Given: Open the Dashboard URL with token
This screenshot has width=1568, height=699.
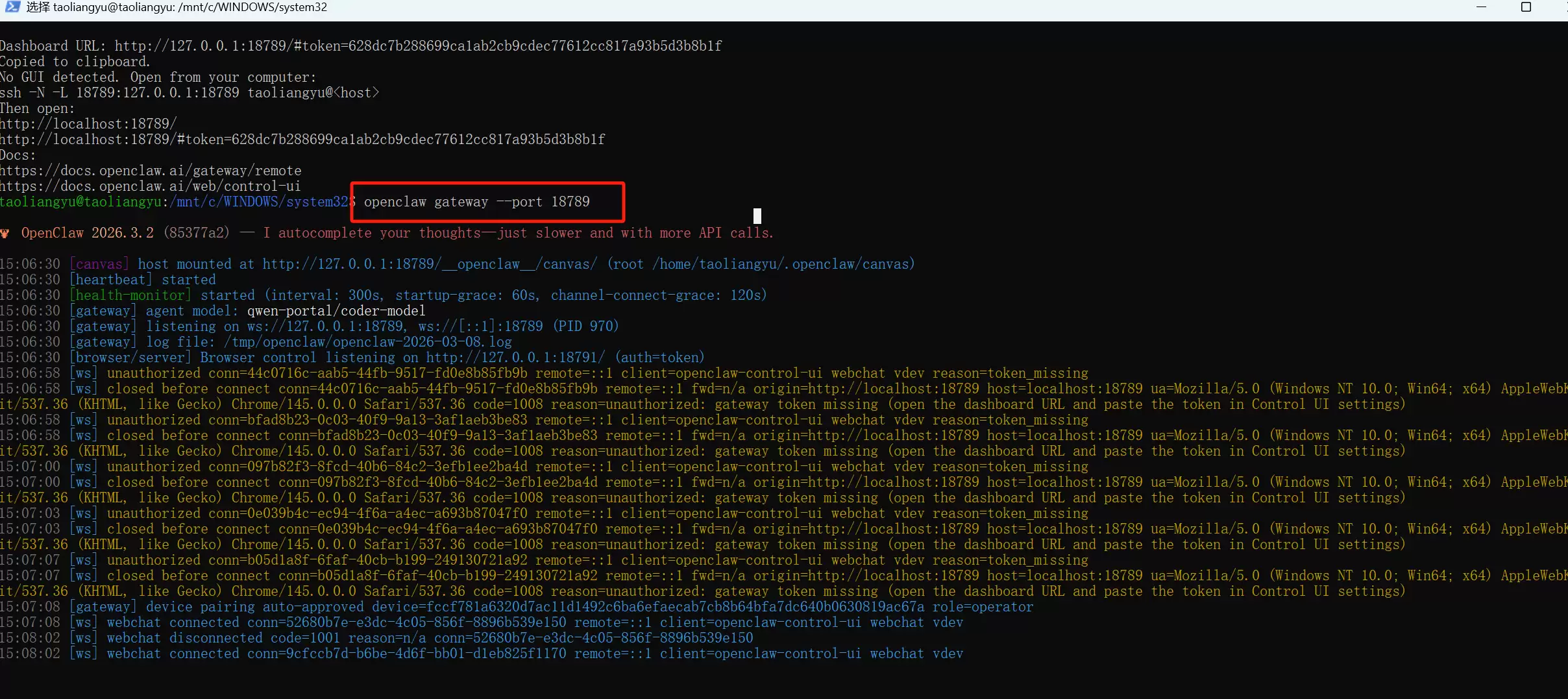Looking at the screenshot, I should point(418,46).
